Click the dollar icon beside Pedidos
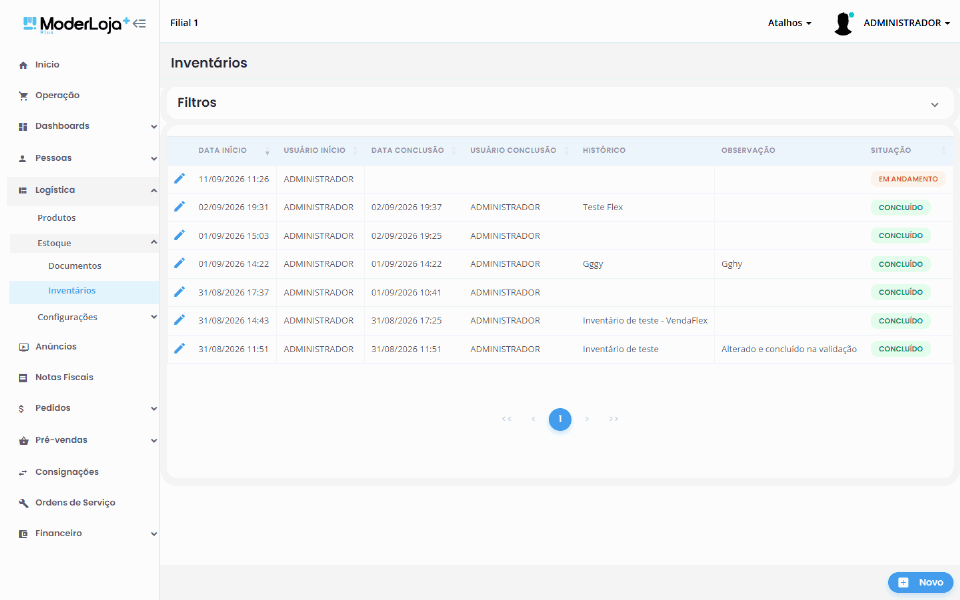This screenshot has height=600, width=960. point(21,408)
